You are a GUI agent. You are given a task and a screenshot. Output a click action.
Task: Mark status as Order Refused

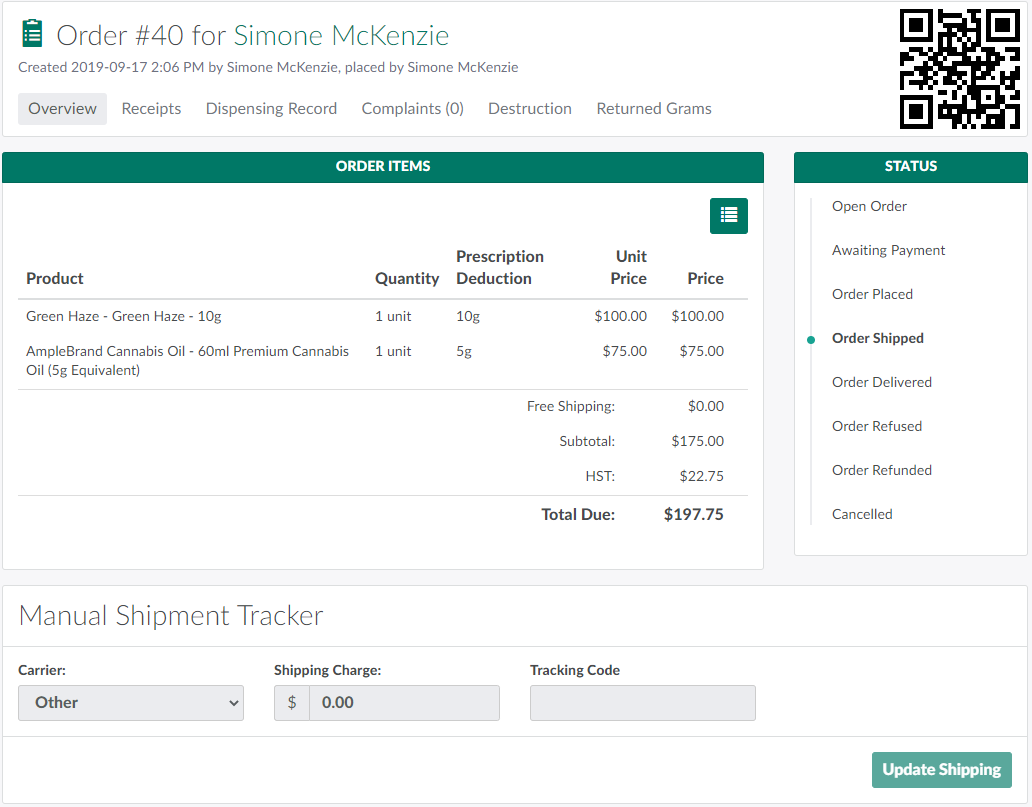pos(876,426)
